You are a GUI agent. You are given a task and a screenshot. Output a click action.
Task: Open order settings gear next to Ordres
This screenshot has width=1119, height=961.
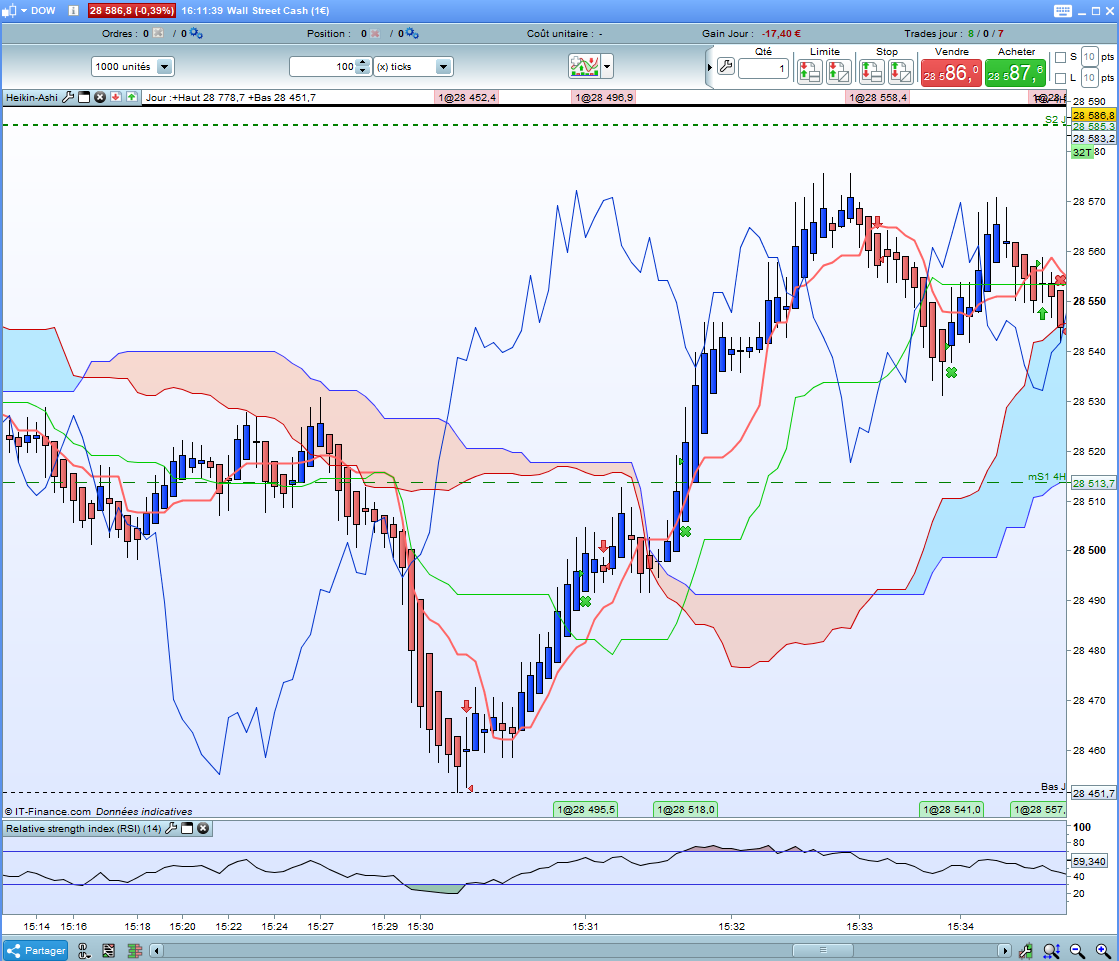coord(196,34)
